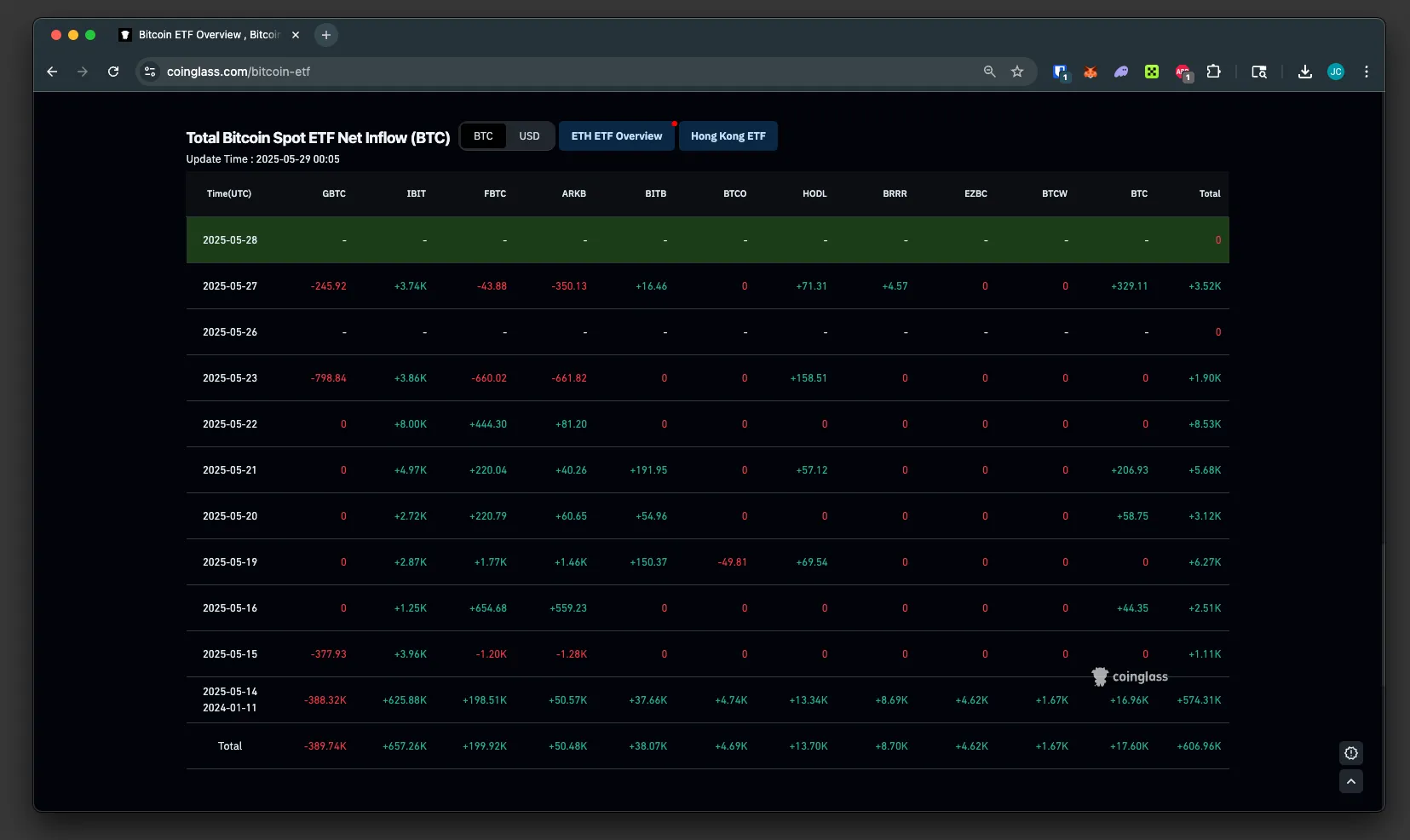Open the Phantom ghost wallet extension
Image resolution: width=1410 pixels, height=840 pixels.
(x=1121, y=72)
